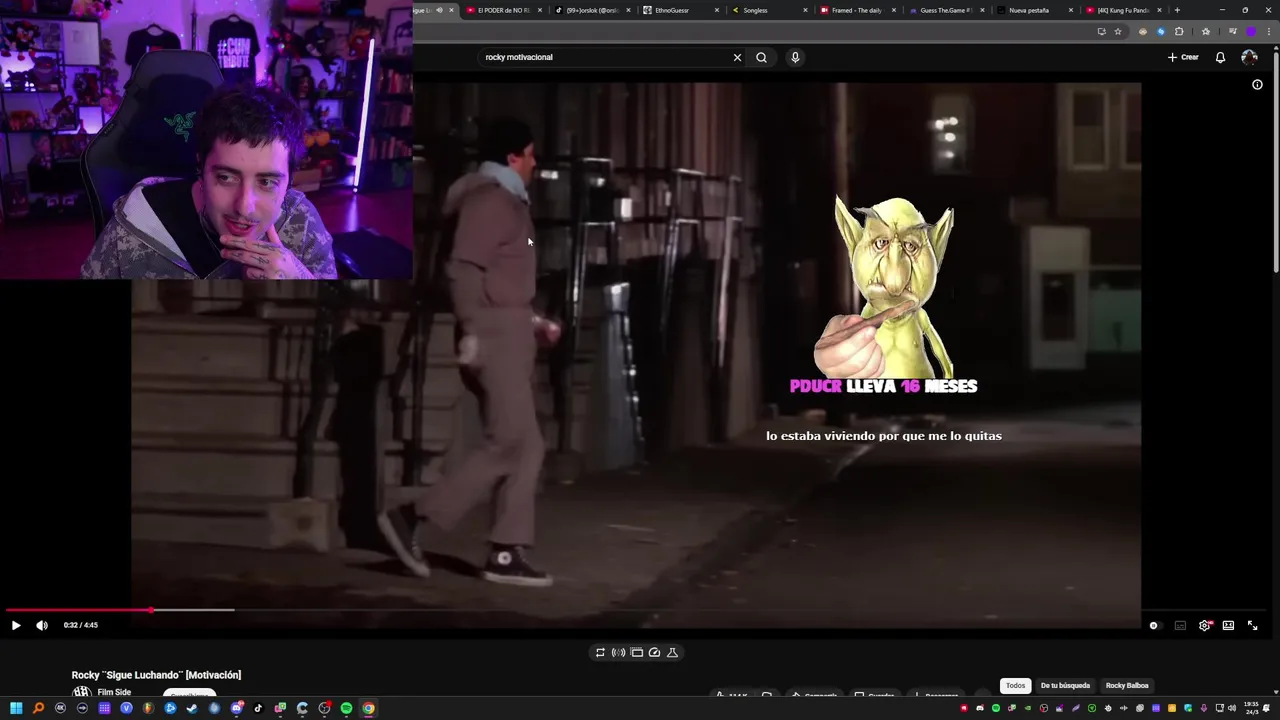1280x720 pixels.
Task: Click the NVIDIA tray icon
Action: click(1027, 708)
